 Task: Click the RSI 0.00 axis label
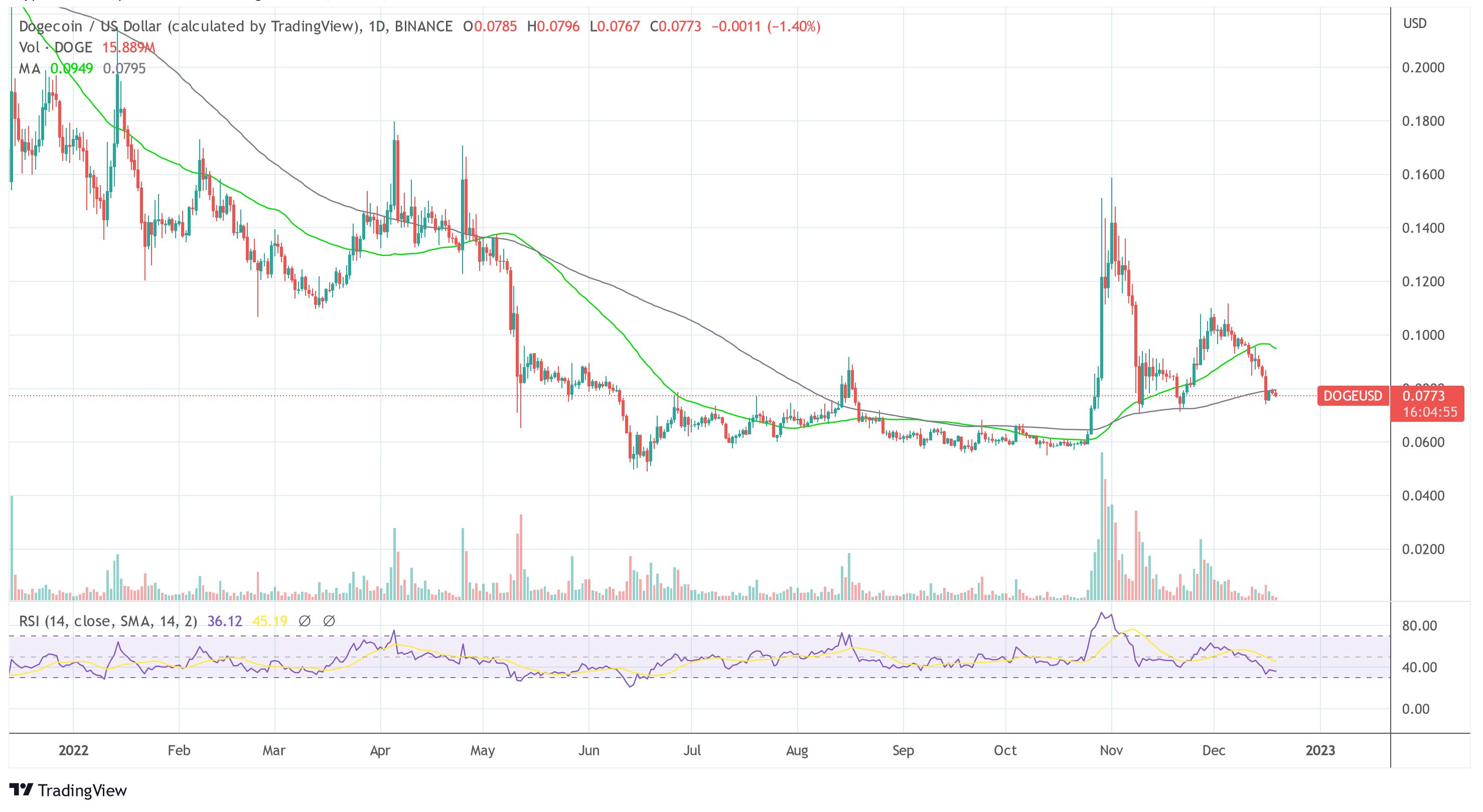[x=1415, y=710]
